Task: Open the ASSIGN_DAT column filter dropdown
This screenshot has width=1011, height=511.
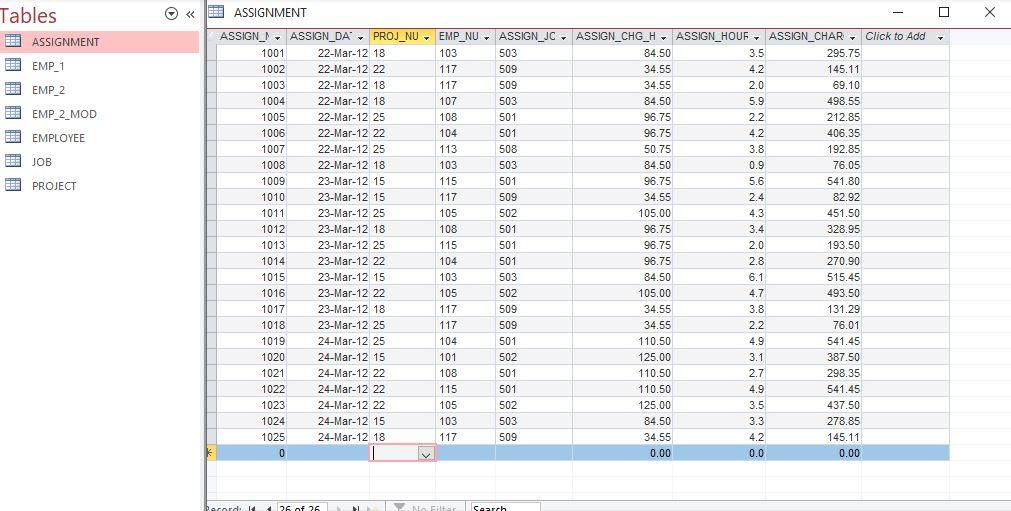Action: pos(360,37)
